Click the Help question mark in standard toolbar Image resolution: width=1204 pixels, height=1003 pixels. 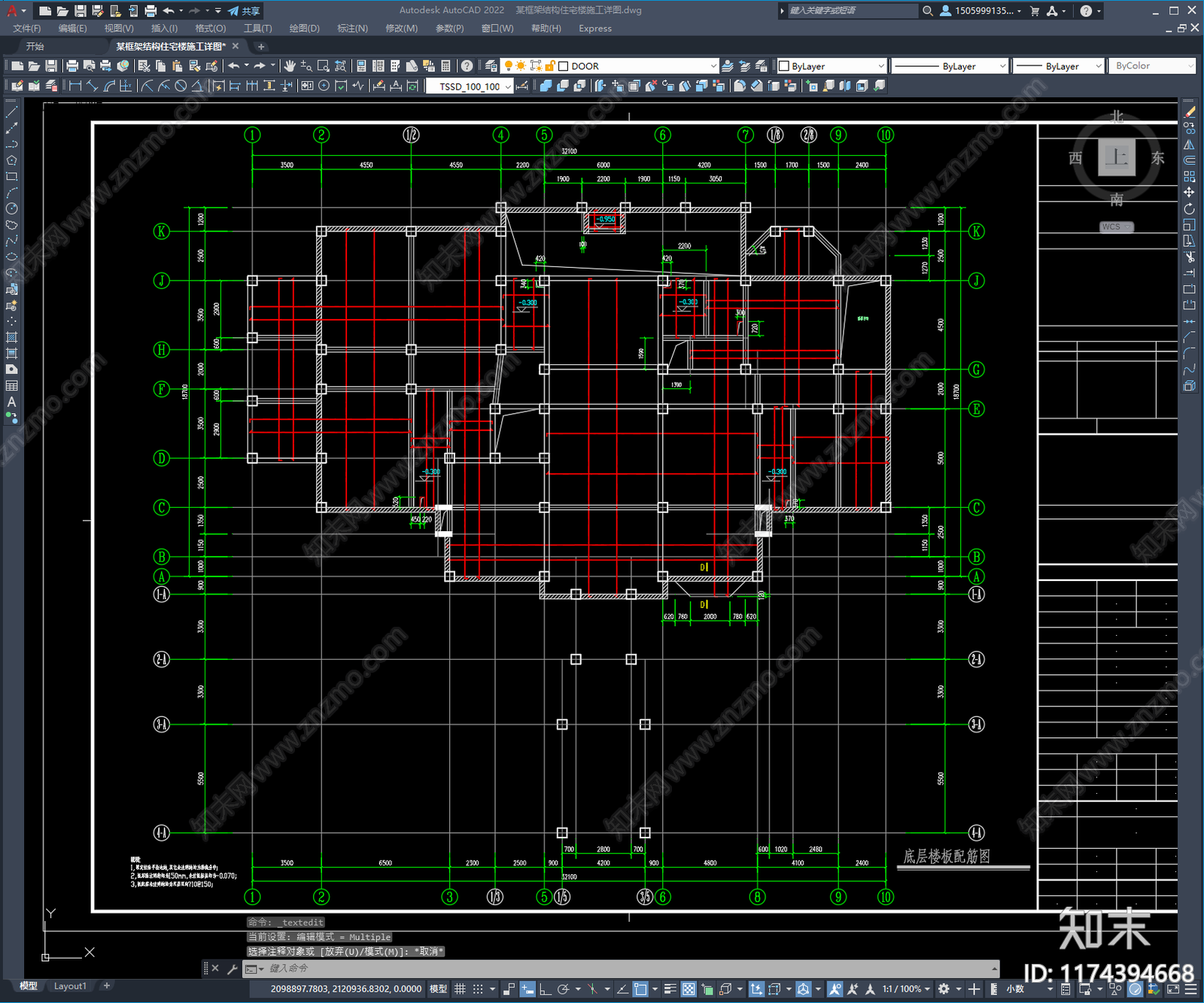[x=467, y=66]
